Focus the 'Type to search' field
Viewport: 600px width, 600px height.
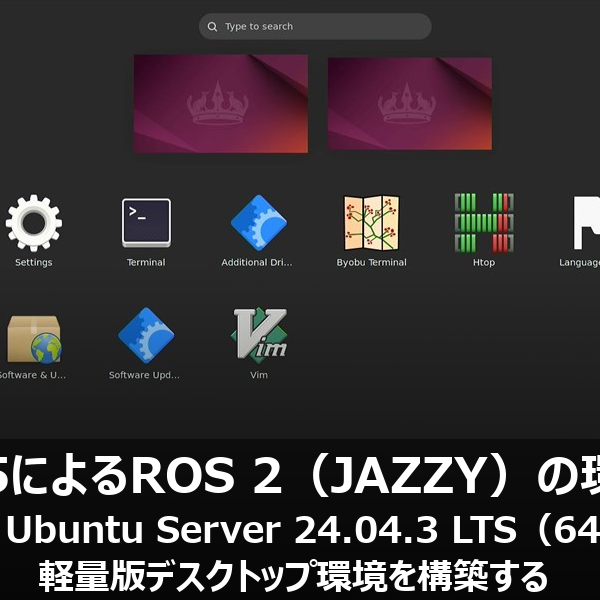tap(320, 27)
